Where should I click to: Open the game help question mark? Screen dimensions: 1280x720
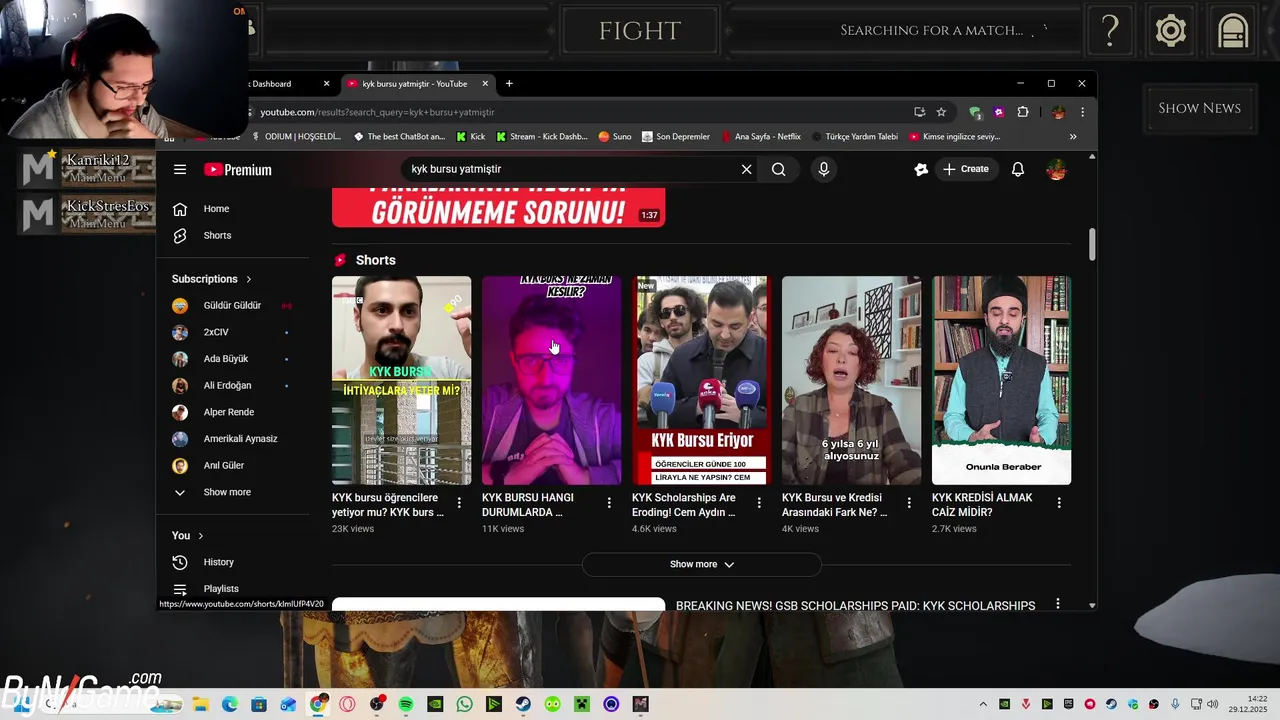(x=1110, y=31)
